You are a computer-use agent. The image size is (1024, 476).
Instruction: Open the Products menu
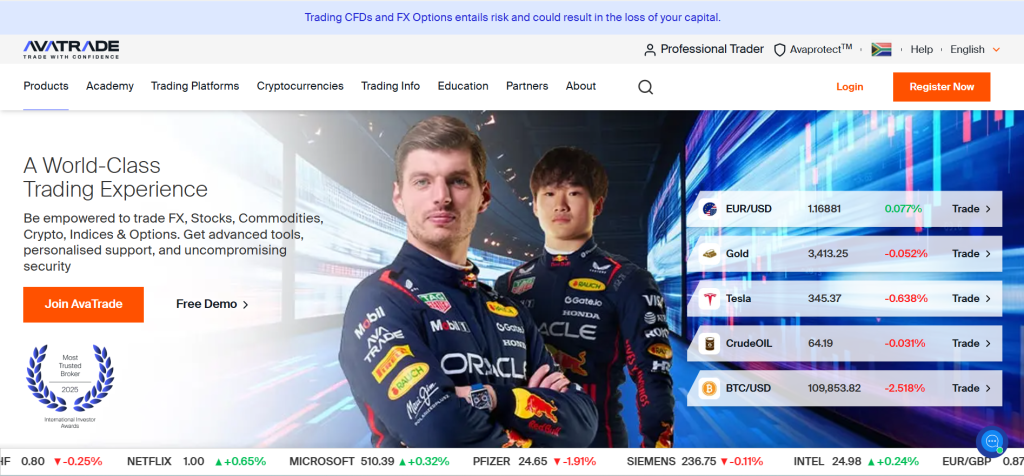[46, 86]
